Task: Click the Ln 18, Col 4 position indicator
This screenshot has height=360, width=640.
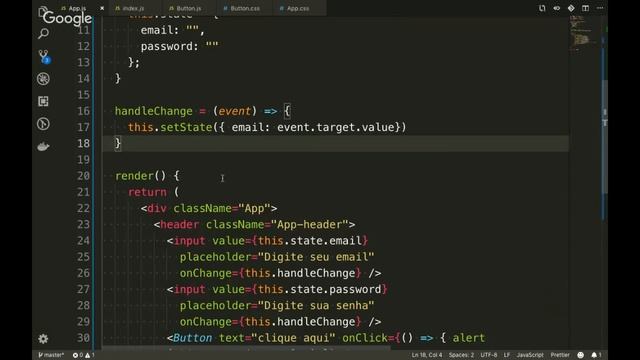Action: pos(427,355)
